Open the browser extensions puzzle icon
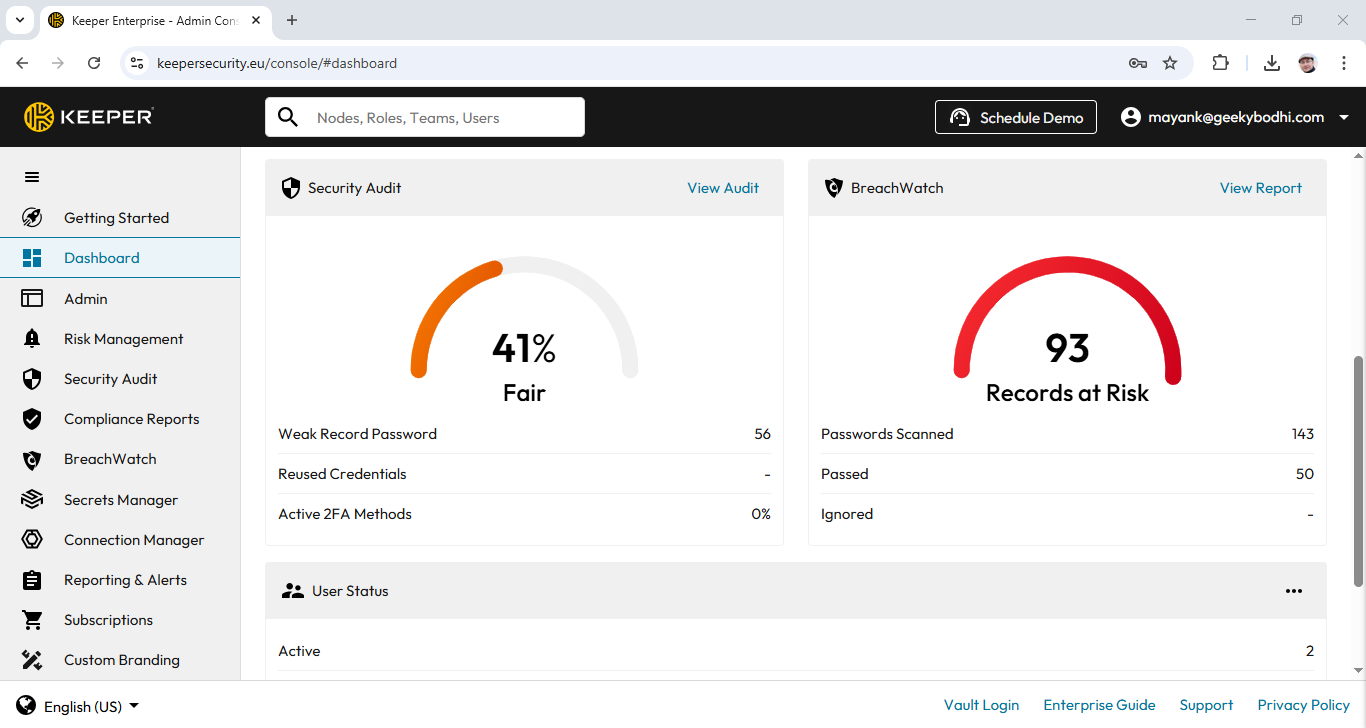Screen dimensions: 1366x728 click(x=1220, y=63)
